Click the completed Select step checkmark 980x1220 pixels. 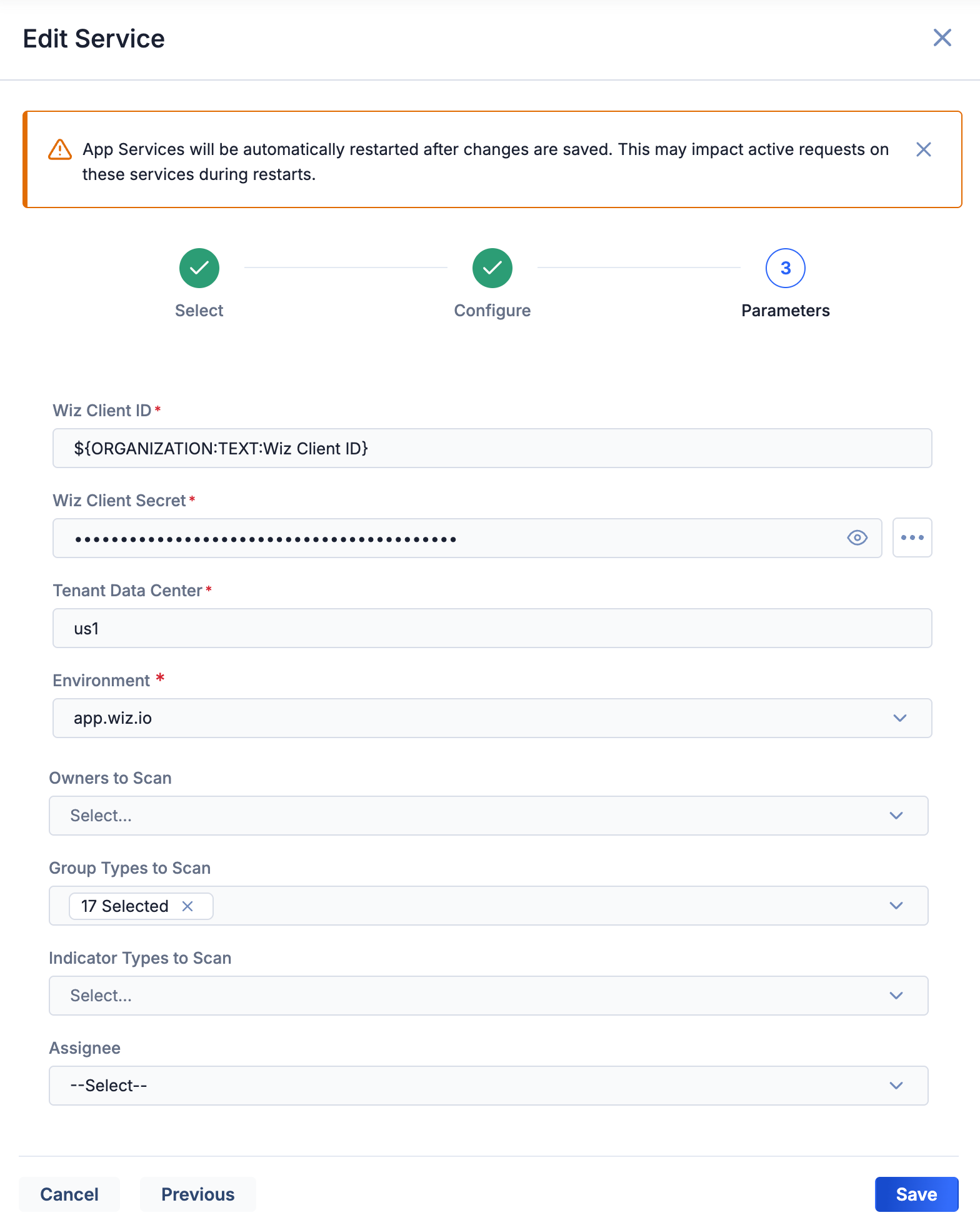199,267
